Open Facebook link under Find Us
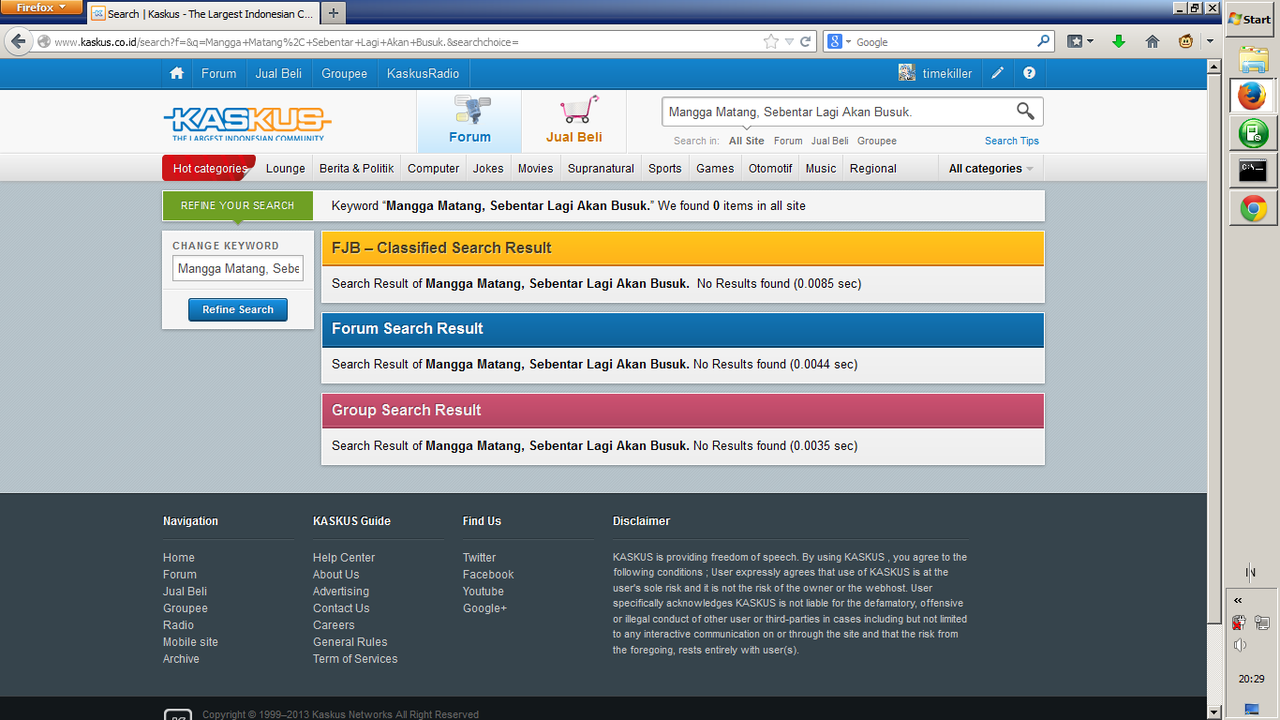Viewport: 1280px width, 720px height. click(488, 575)
